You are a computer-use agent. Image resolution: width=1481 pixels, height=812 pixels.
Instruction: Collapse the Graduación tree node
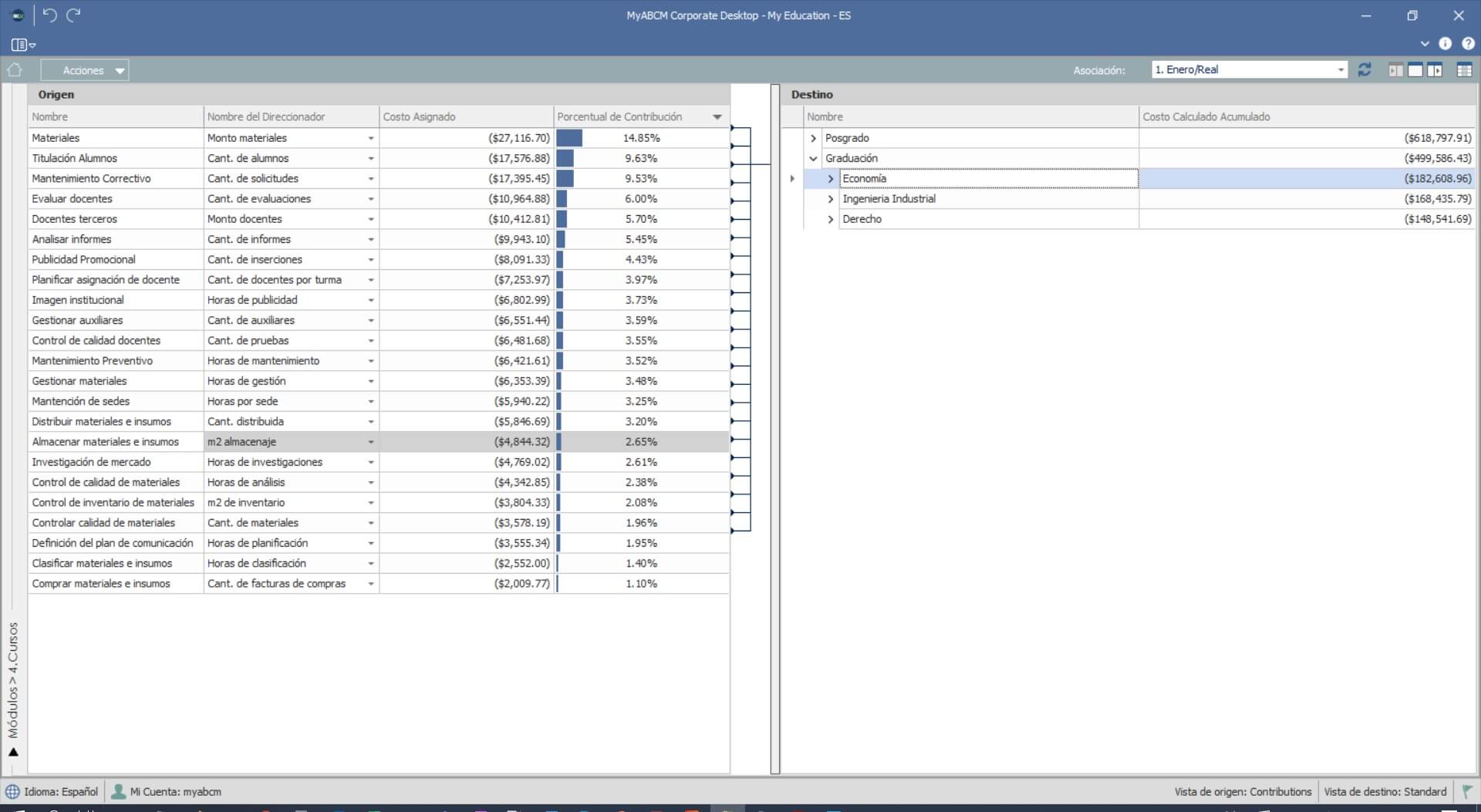click(813, 158)
